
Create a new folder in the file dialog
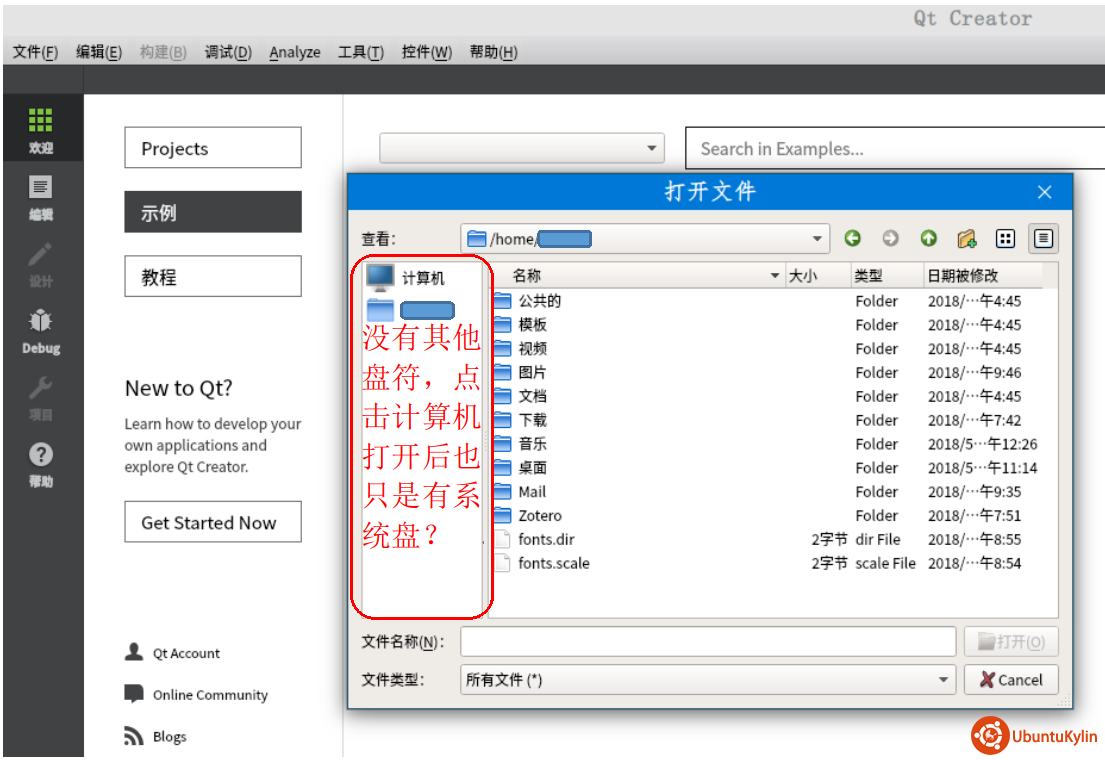[x=967, y=238]
